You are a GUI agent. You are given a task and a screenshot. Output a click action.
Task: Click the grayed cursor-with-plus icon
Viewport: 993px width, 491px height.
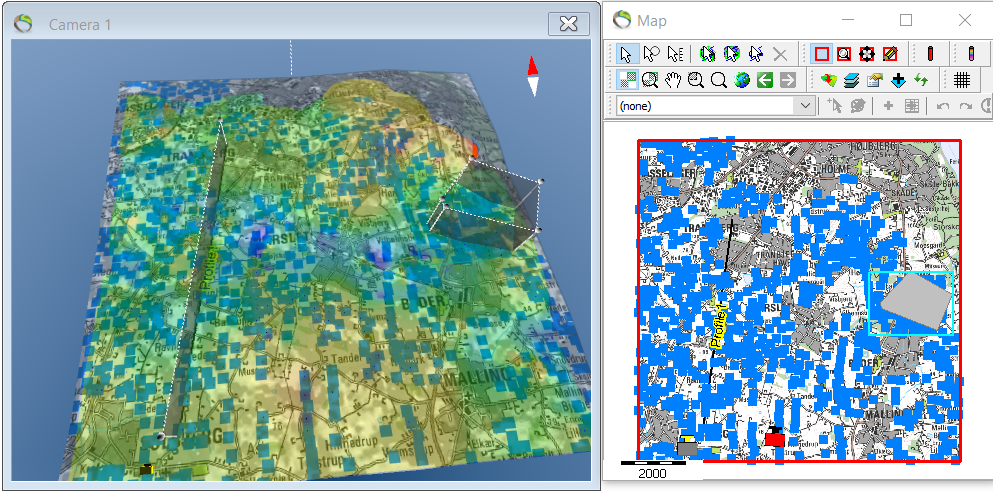point(835,106)
